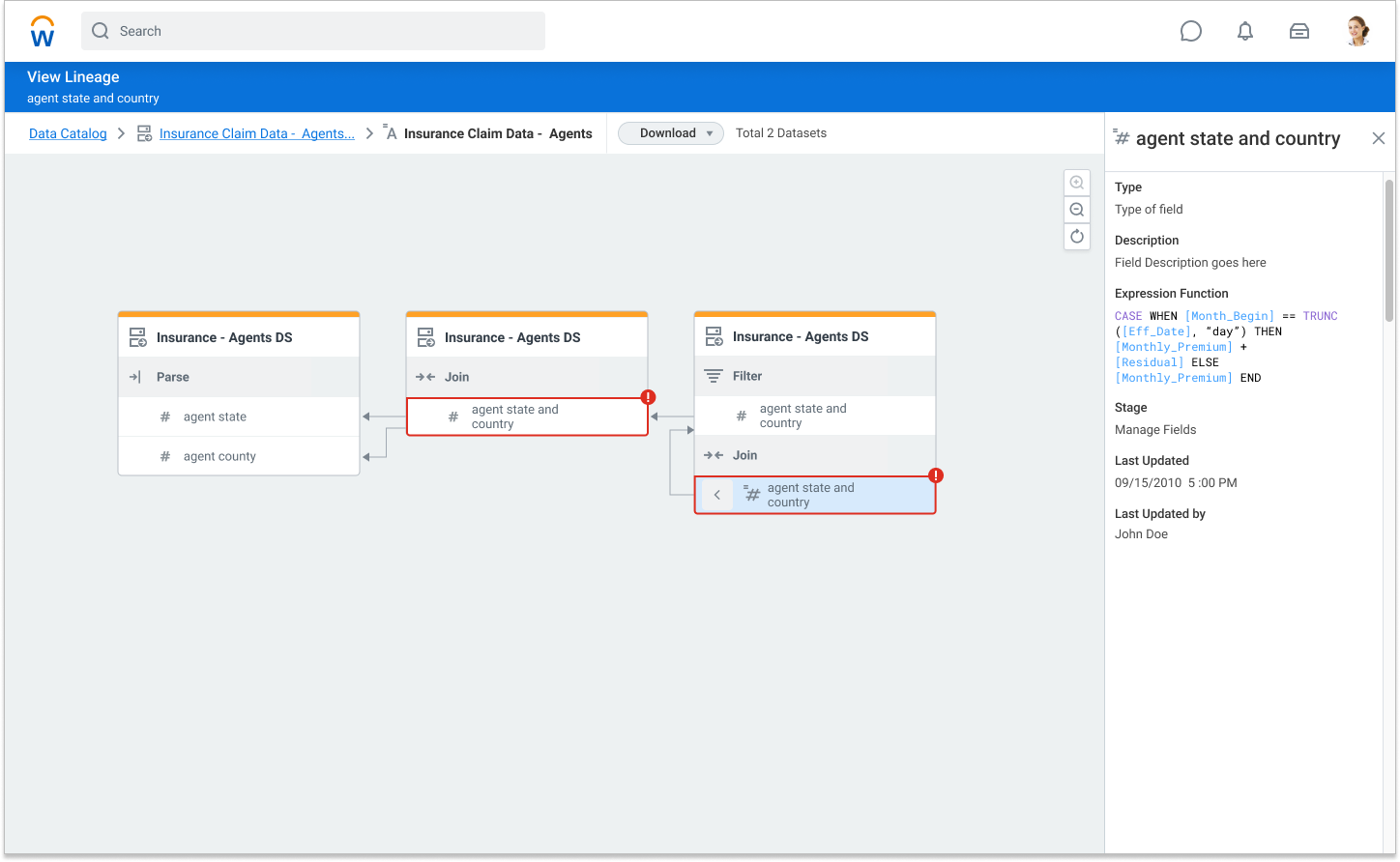1400x862 pixels.
Task: Collapse the selected field using left chevron
Action: click(x=716, y=495)
